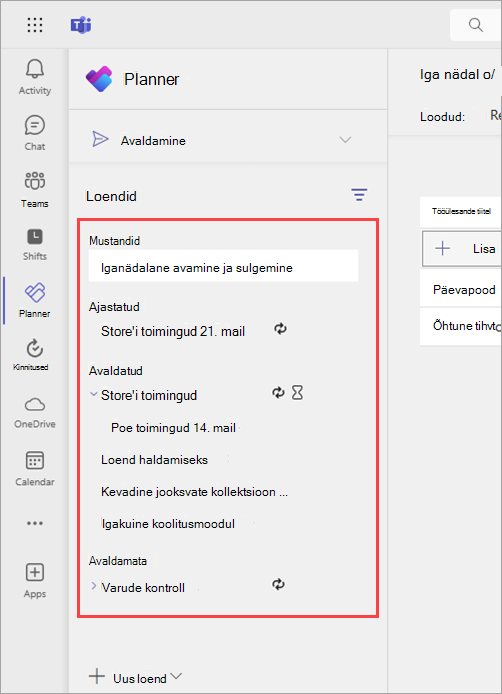Open Igakuine koolitusmoodul list
This screenshot has height=694, width=502.
tap(168, 524)
